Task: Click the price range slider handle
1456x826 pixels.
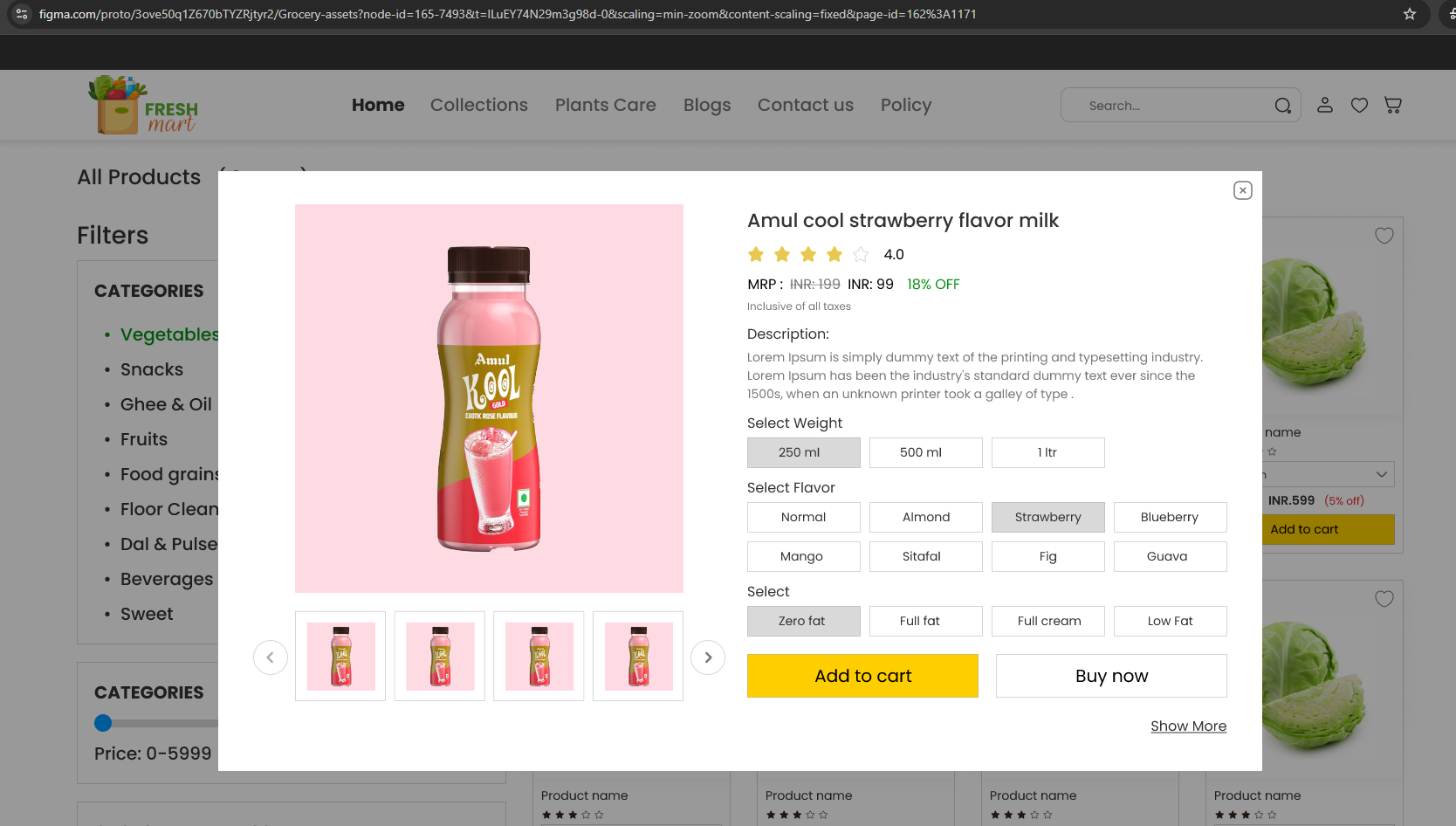Action: 103,723
